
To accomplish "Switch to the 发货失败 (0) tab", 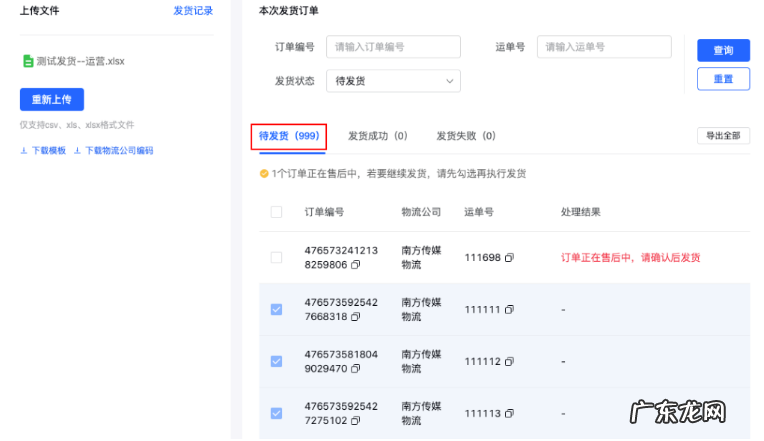I will tap(466, 136).
